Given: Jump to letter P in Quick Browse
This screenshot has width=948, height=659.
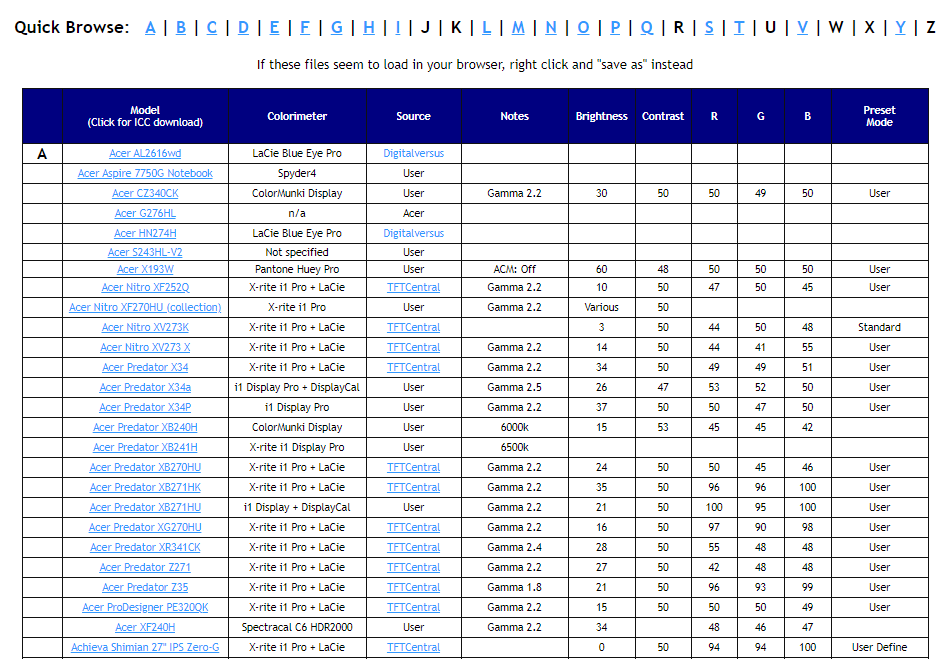Looking at the screenshot, I should 615,28.
